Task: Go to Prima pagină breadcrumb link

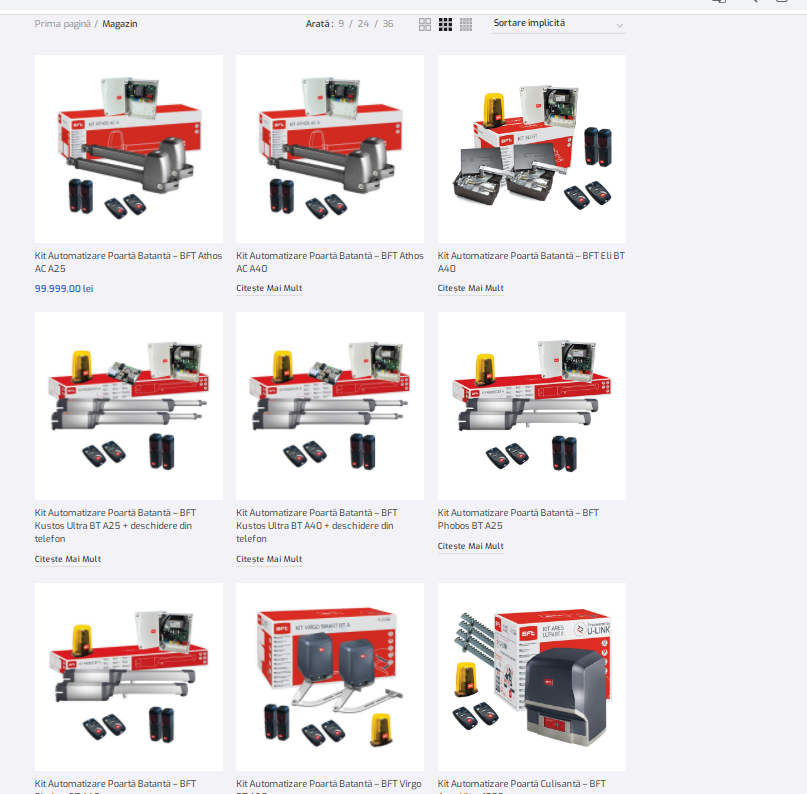Action: (62, 24)
